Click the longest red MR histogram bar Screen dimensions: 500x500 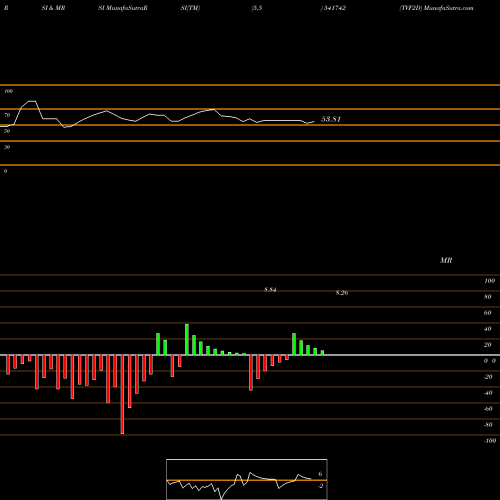[x=122, y=394]
